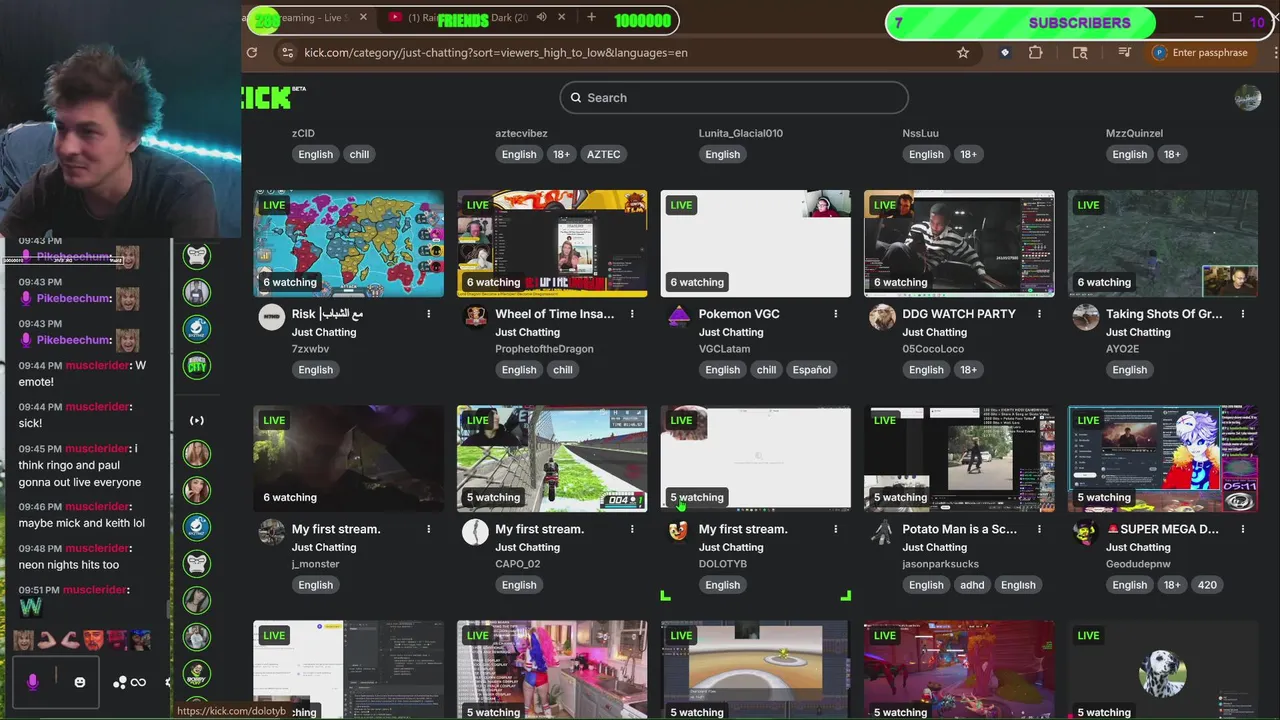This screenshot has height=720, width=1280.
Task: Open options menu for SUPER MEGA D... stream
Action: click(x=1243, y=529)
